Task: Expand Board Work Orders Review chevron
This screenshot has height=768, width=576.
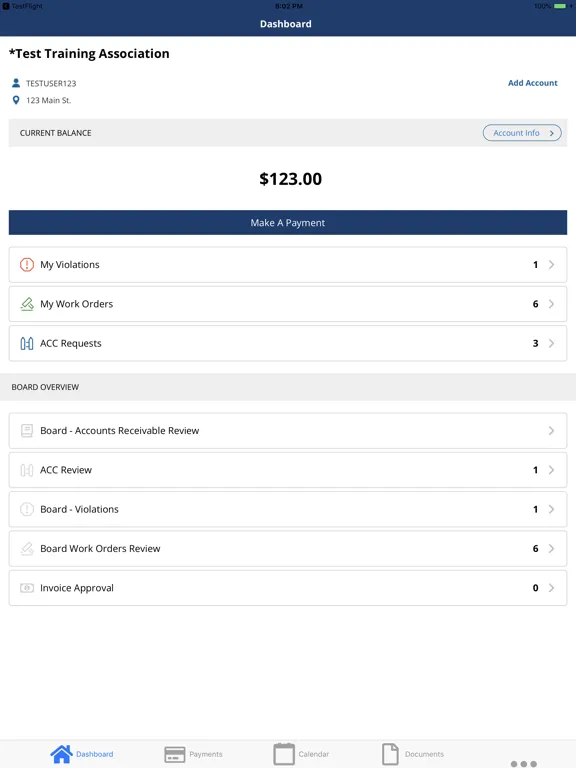Action: [x=552, y=549]
